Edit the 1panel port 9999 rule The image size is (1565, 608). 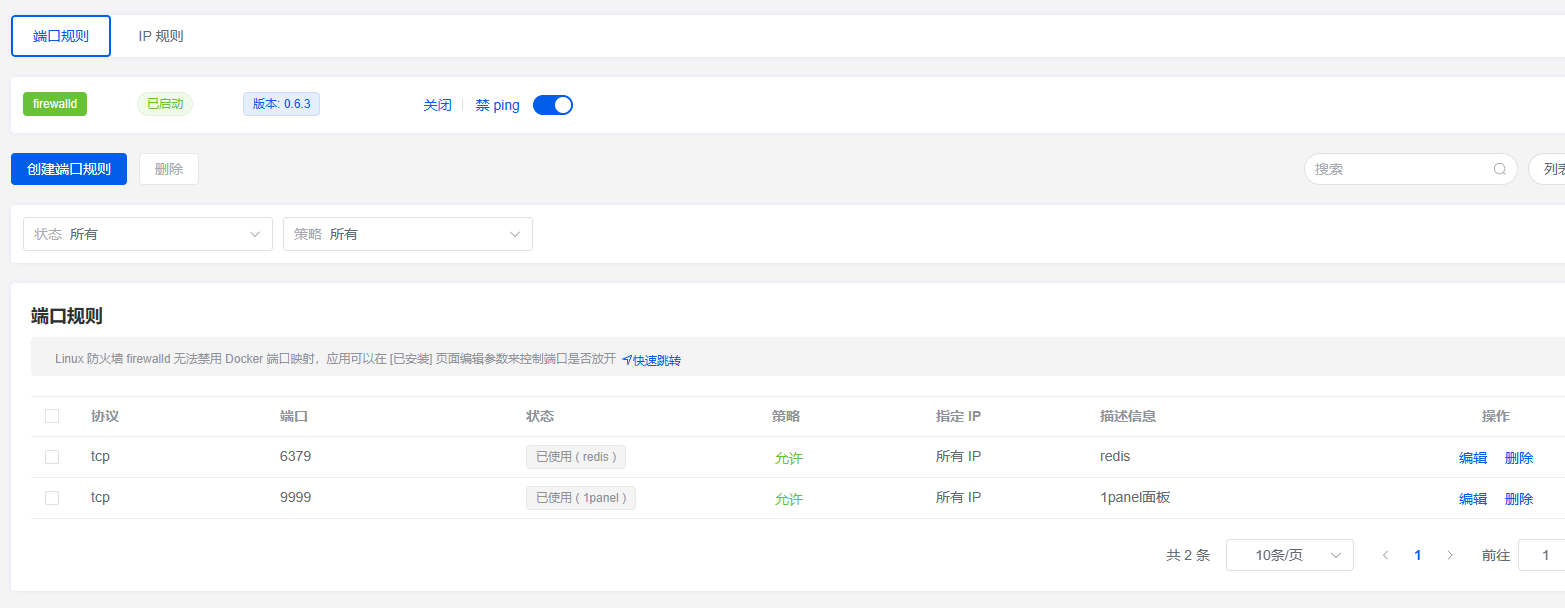click(1473, 499)
